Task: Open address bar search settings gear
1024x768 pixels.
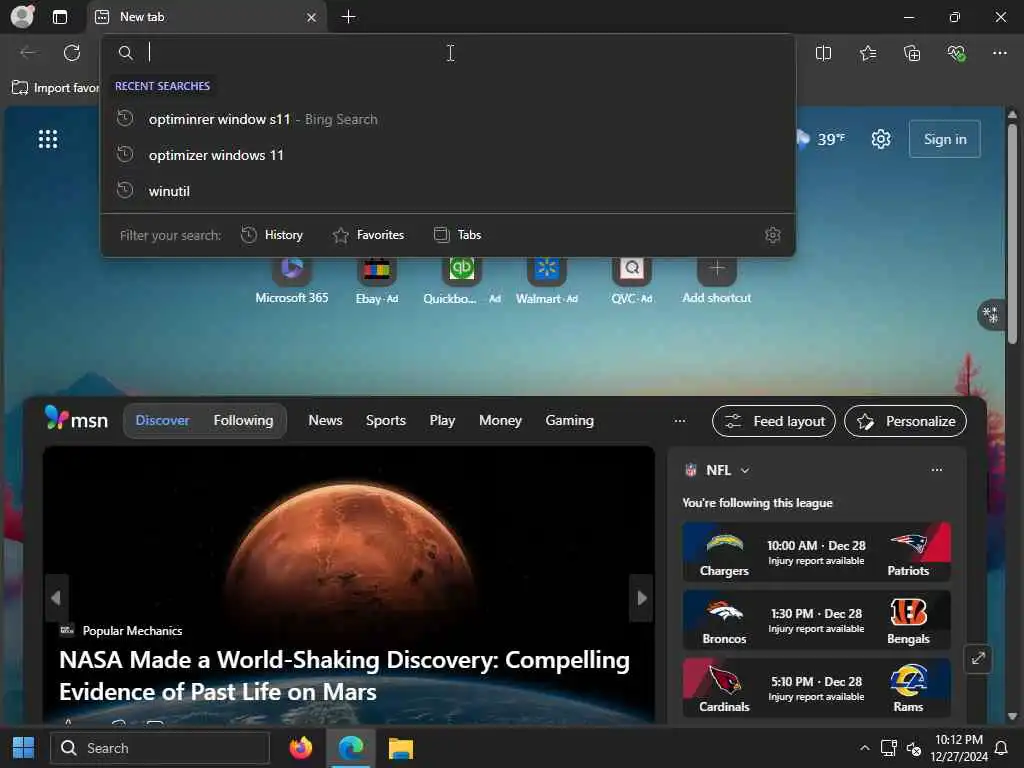Action: [773, 235]
